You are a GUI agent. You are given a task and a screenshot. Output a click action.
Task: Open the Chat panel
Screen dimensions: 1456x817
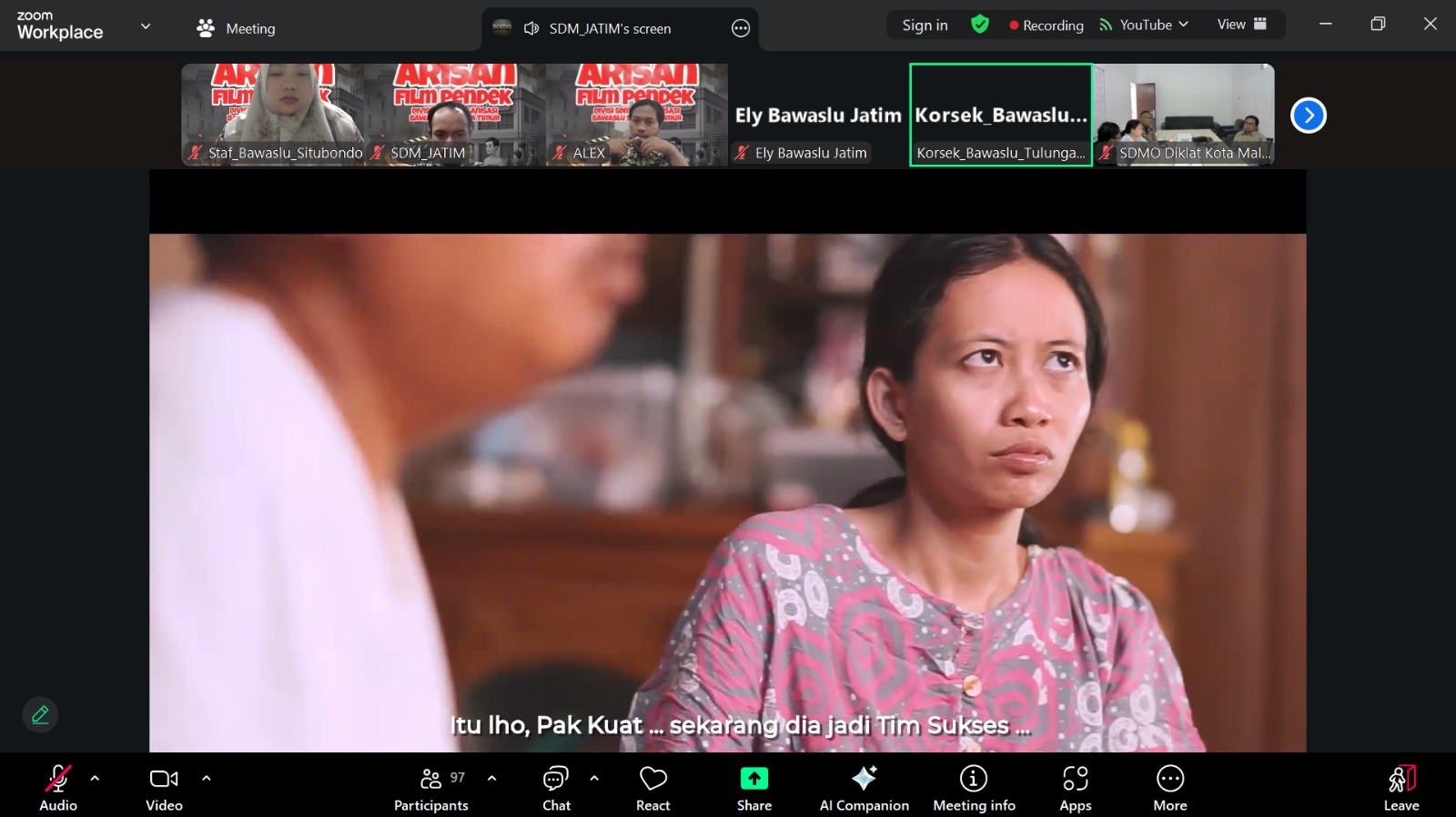click(x=556, y=788)
